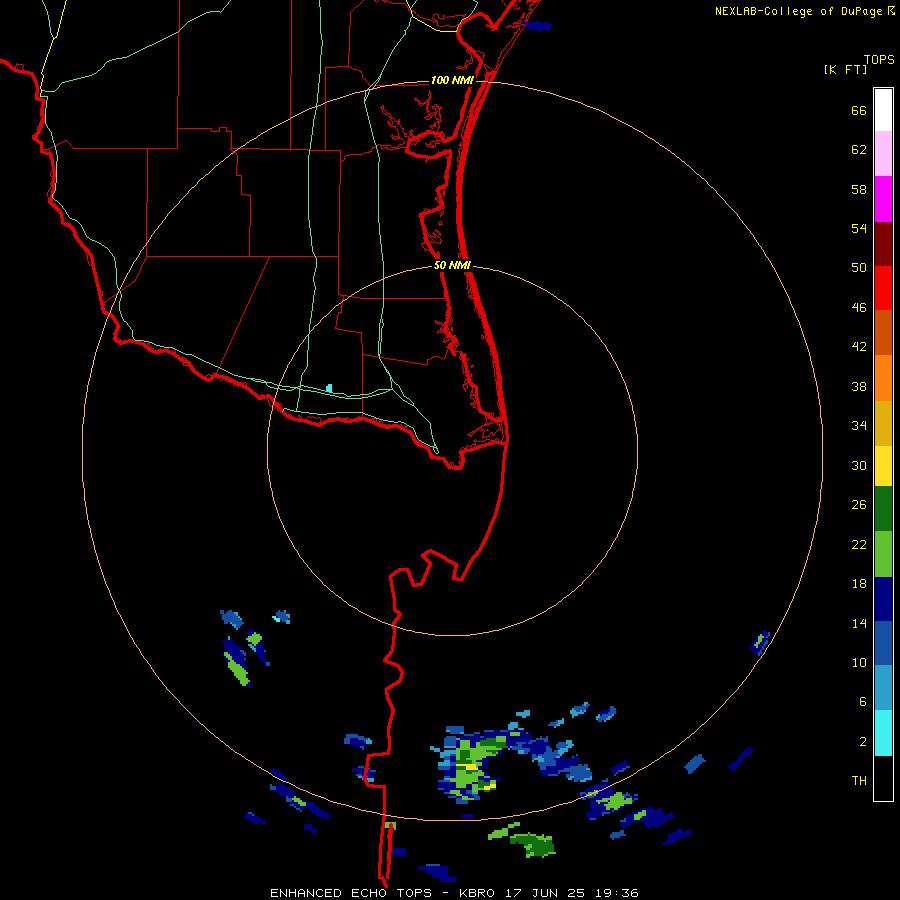
Task: Click the black TH threshold legend swatch
Action: (x=883, y=778)
